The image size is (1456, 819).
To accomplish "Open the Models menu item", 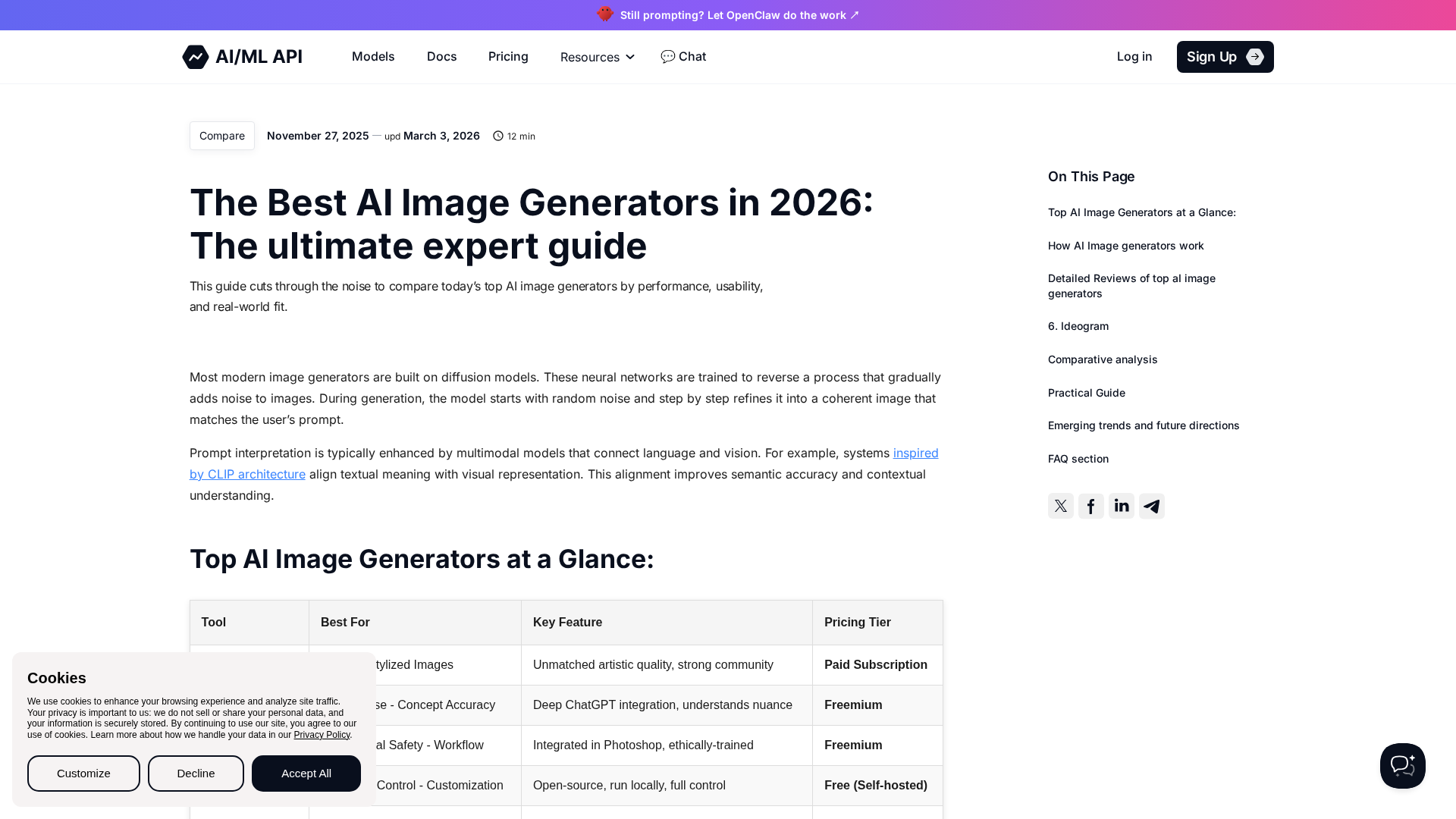I will click(x=373, y=57).
